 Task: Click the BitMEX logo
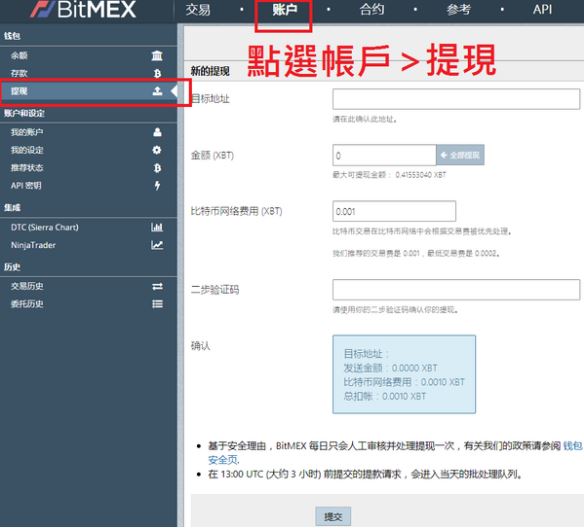[x=83, y=9]
